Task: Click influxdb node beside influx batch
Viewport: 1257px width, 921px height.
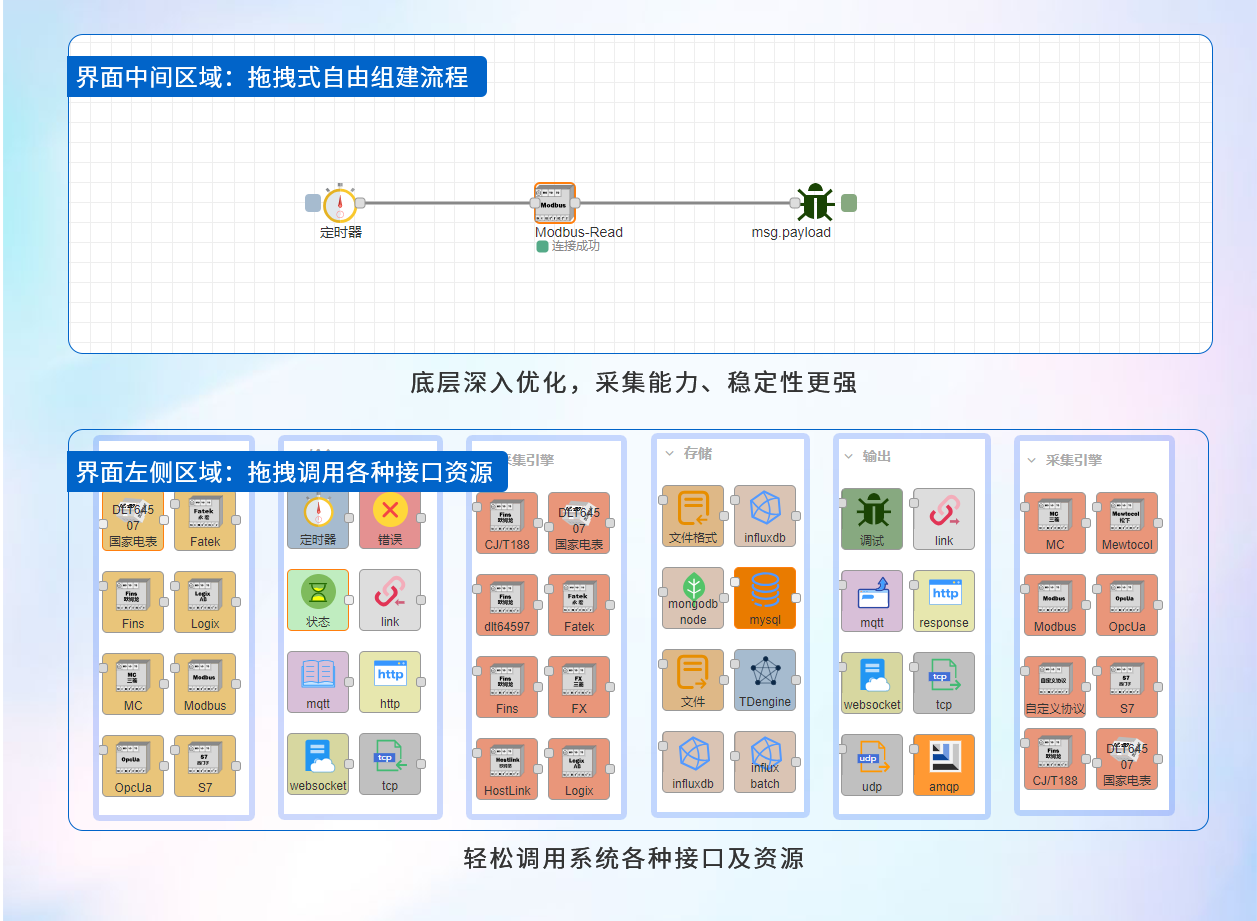Action: [693, 762]
